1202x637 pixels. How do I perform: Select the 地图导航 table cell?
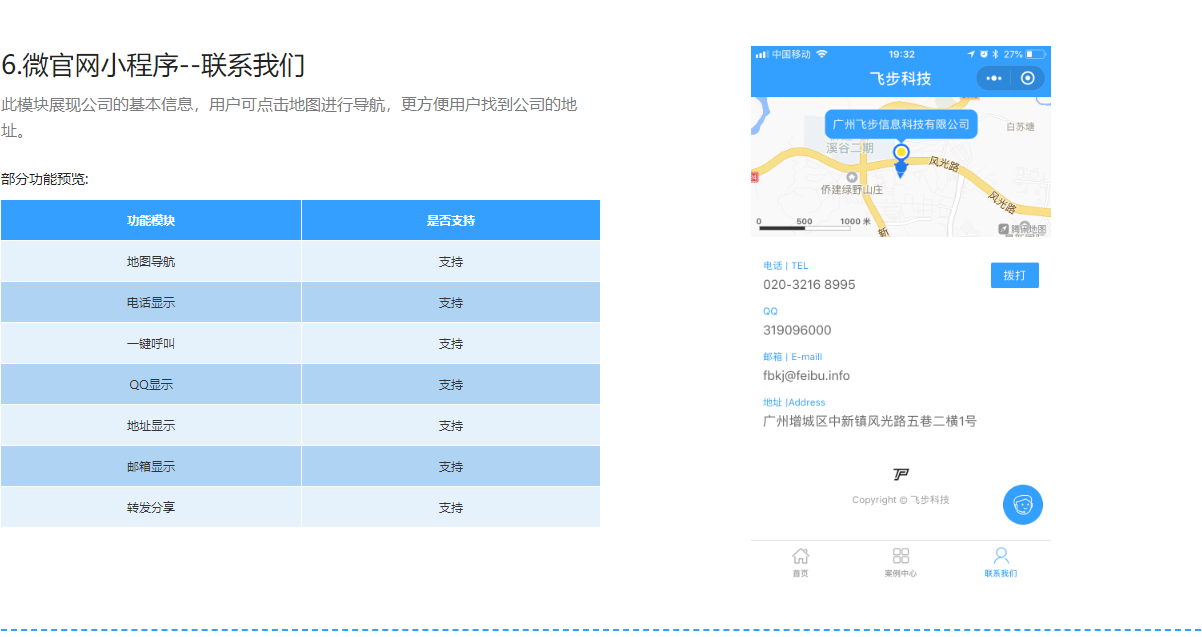[151, 262]
